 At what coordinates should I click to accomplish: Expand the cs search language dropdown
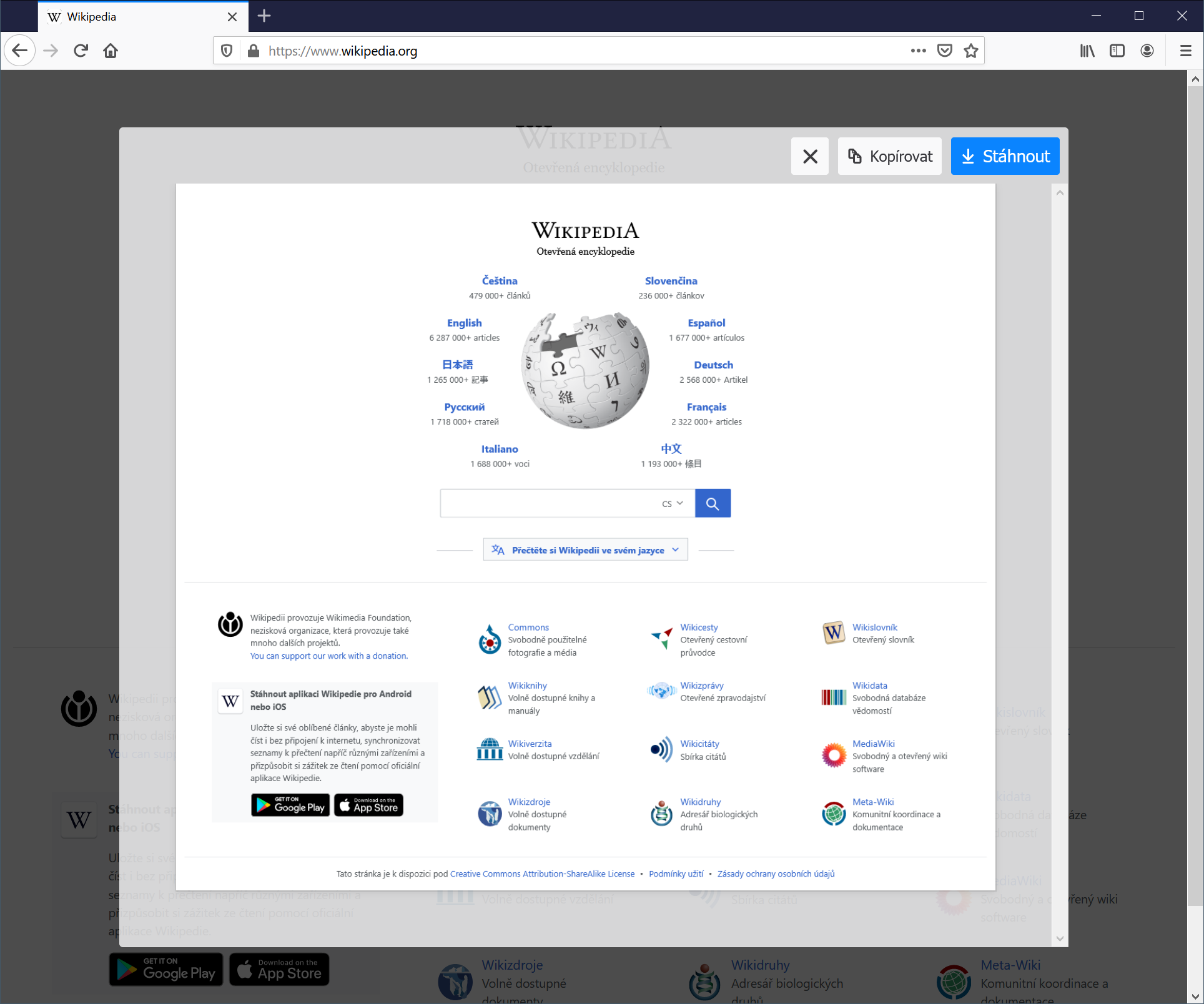point(673,503)
